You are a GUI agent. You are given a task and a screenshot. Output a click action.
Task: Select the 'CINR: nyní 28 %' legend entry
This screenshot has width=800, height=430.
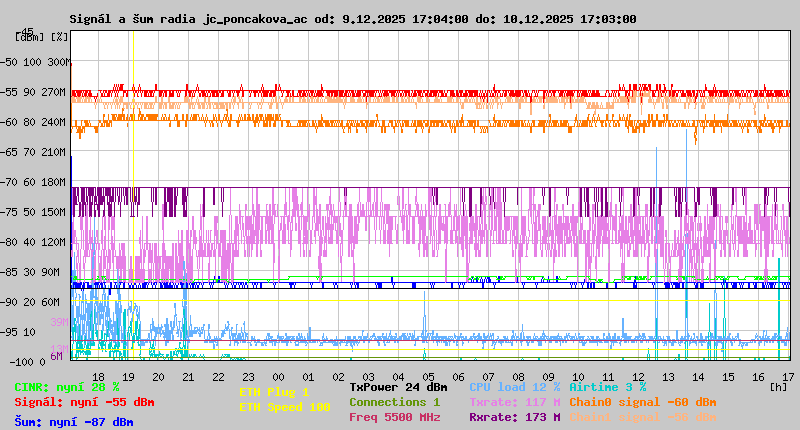(67, 387)
